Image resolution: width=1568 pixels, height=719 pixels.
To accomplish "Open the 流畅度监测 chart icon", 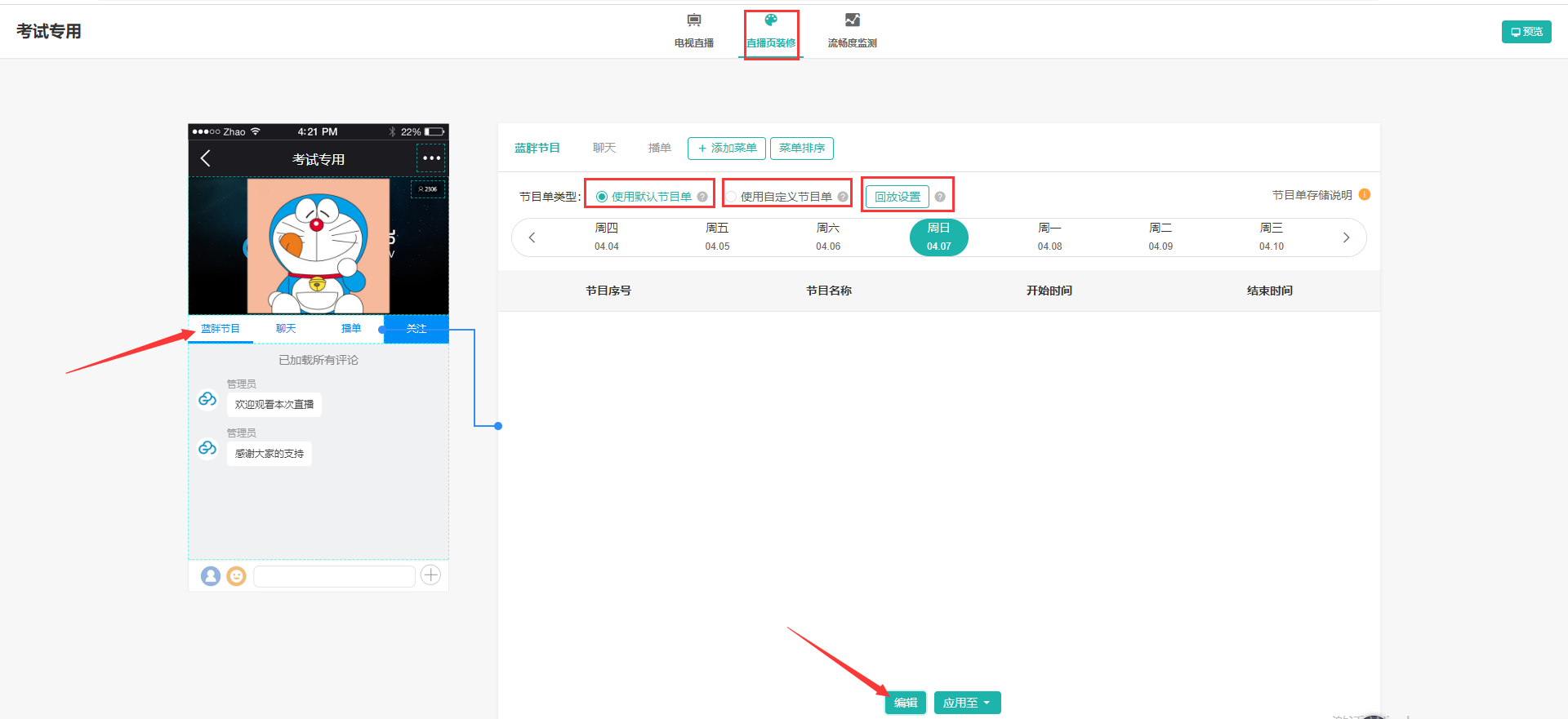I will [853, 20].
